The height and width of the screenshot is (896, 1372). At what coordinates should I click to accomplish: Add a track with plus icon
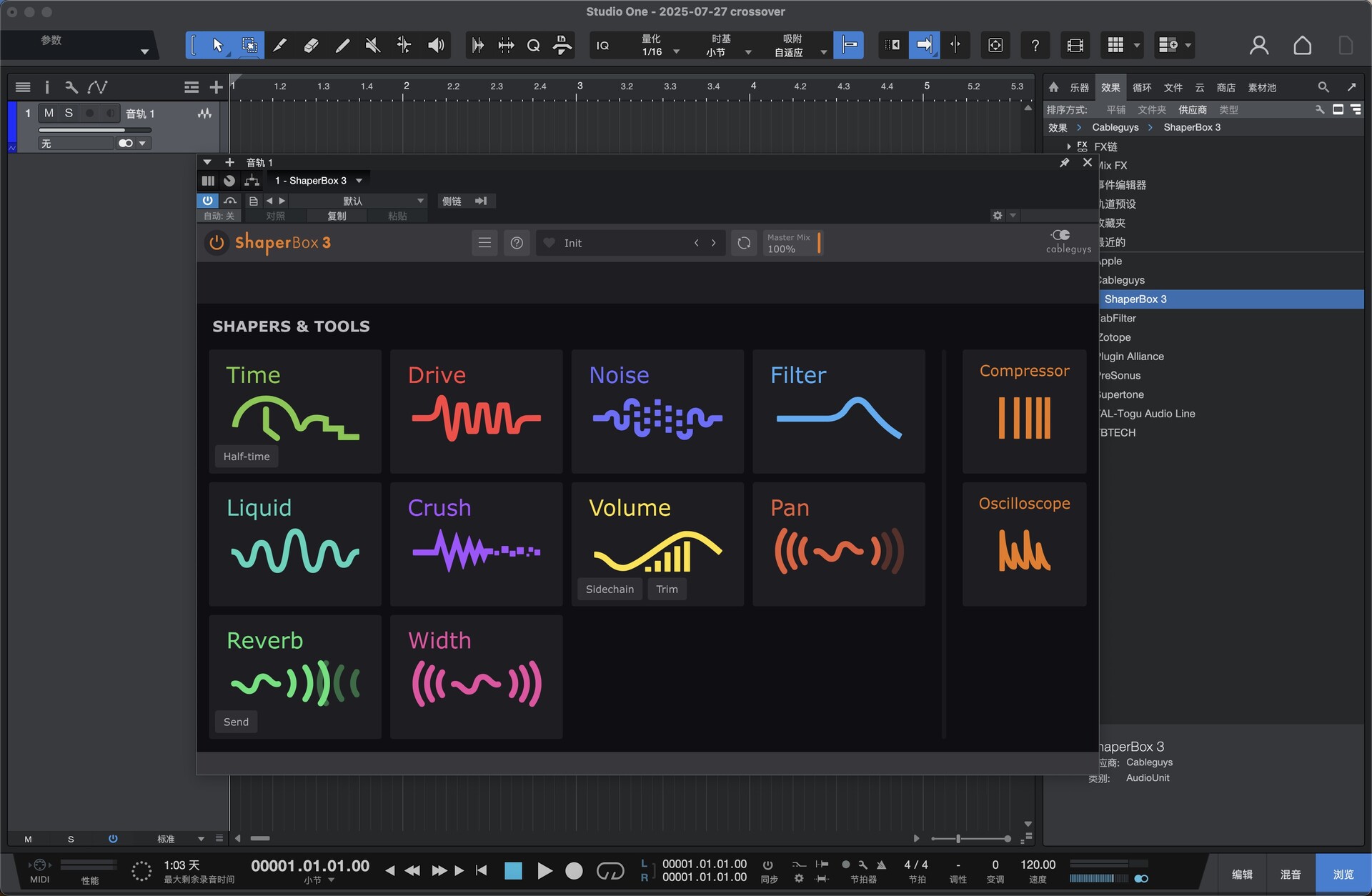(x=216, y=87)
